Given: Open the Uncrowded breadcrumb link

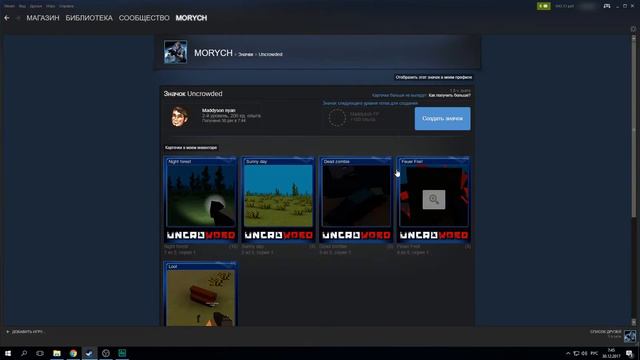Looking at the screenshot, I should pyautogui.click(x=270, y=54).
